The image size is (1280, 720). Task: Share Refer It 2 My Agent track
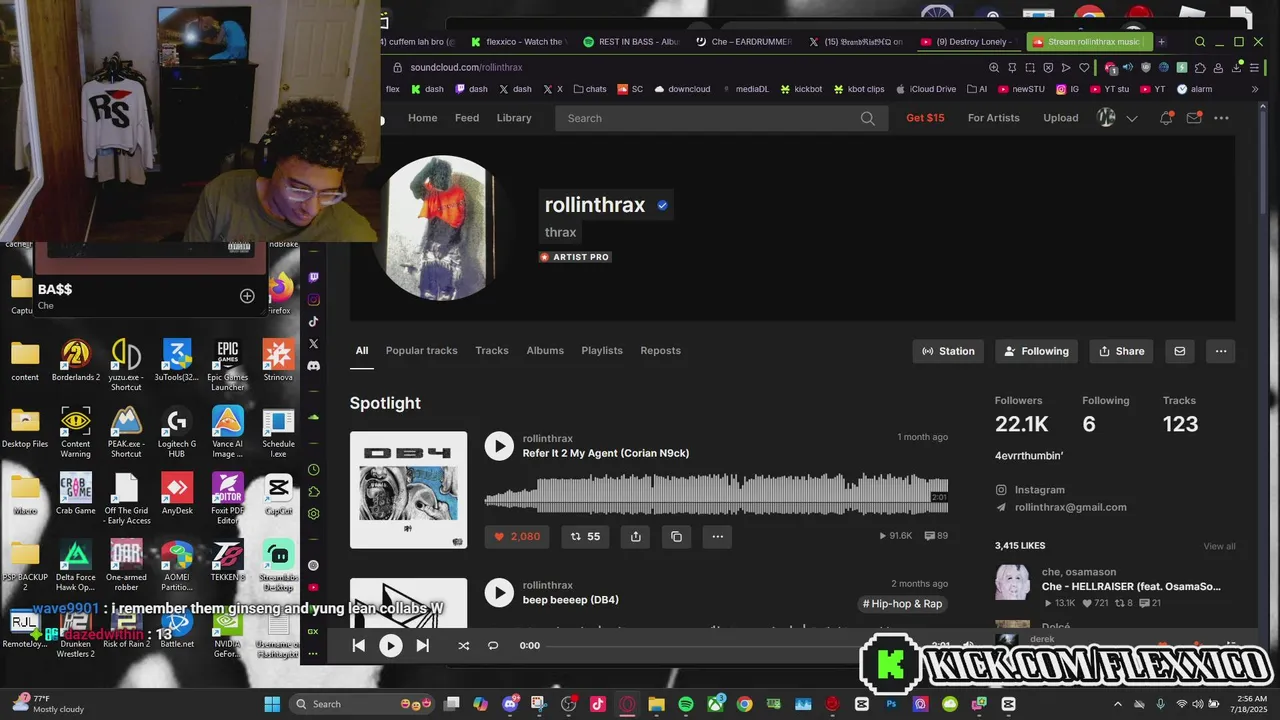click(635, 537)
